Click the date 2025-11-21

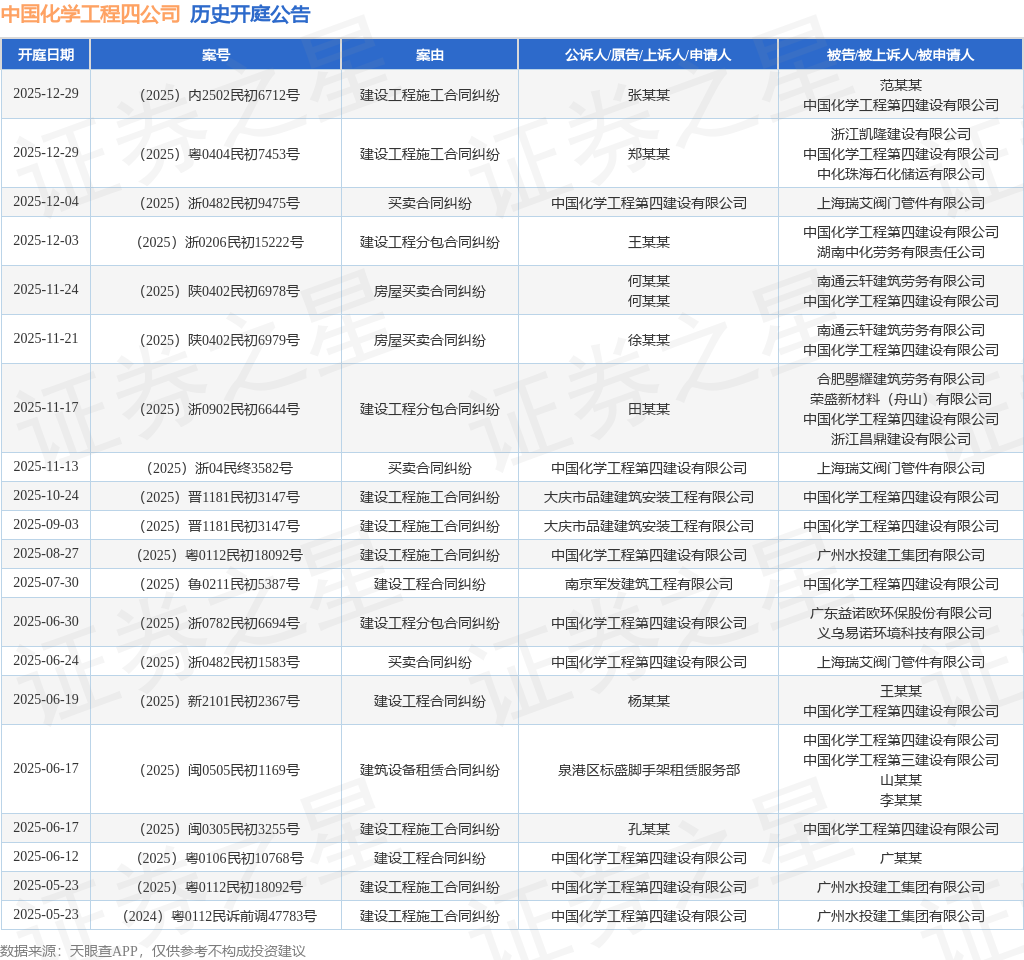pos(46,338)
